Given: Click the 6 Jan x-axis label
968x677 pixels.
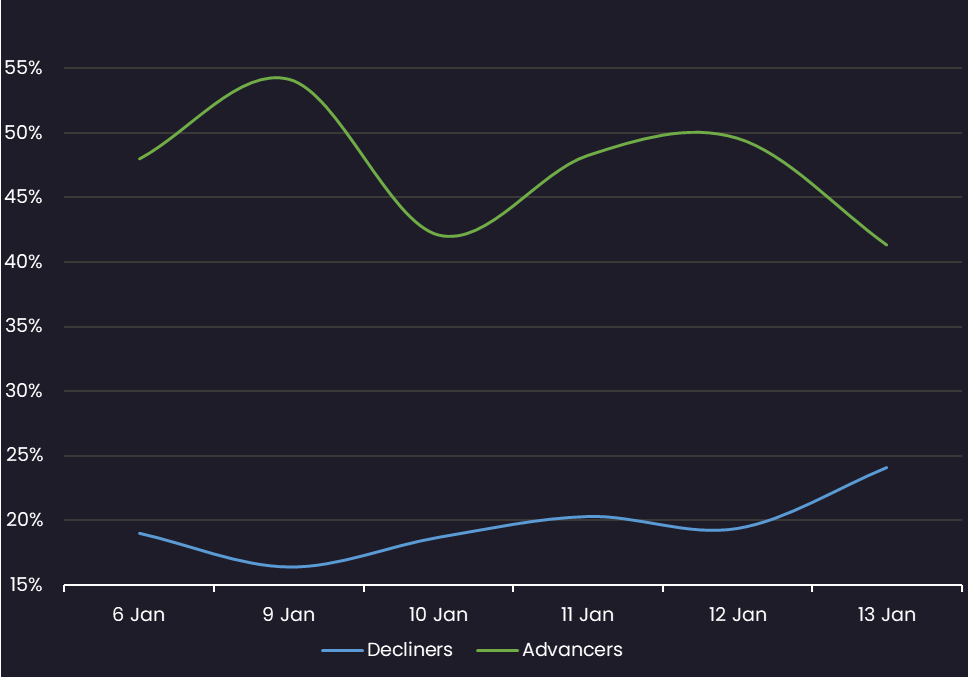Looking at the screenshot, I should (x=139, y=615).
